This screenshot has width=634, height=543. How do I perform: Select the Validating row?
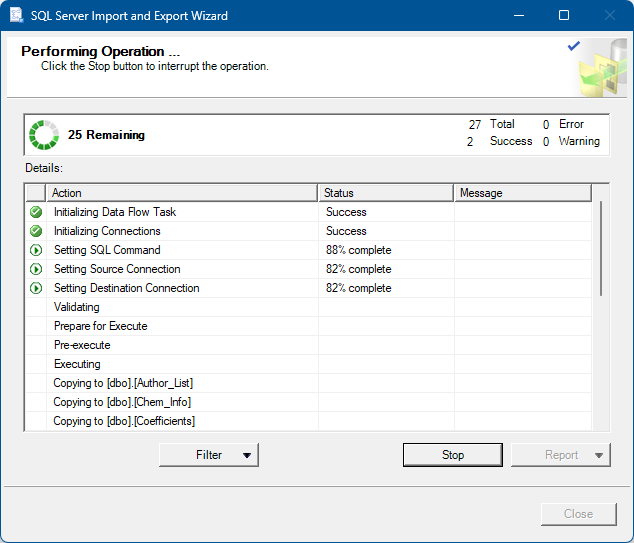pos(309,307)
